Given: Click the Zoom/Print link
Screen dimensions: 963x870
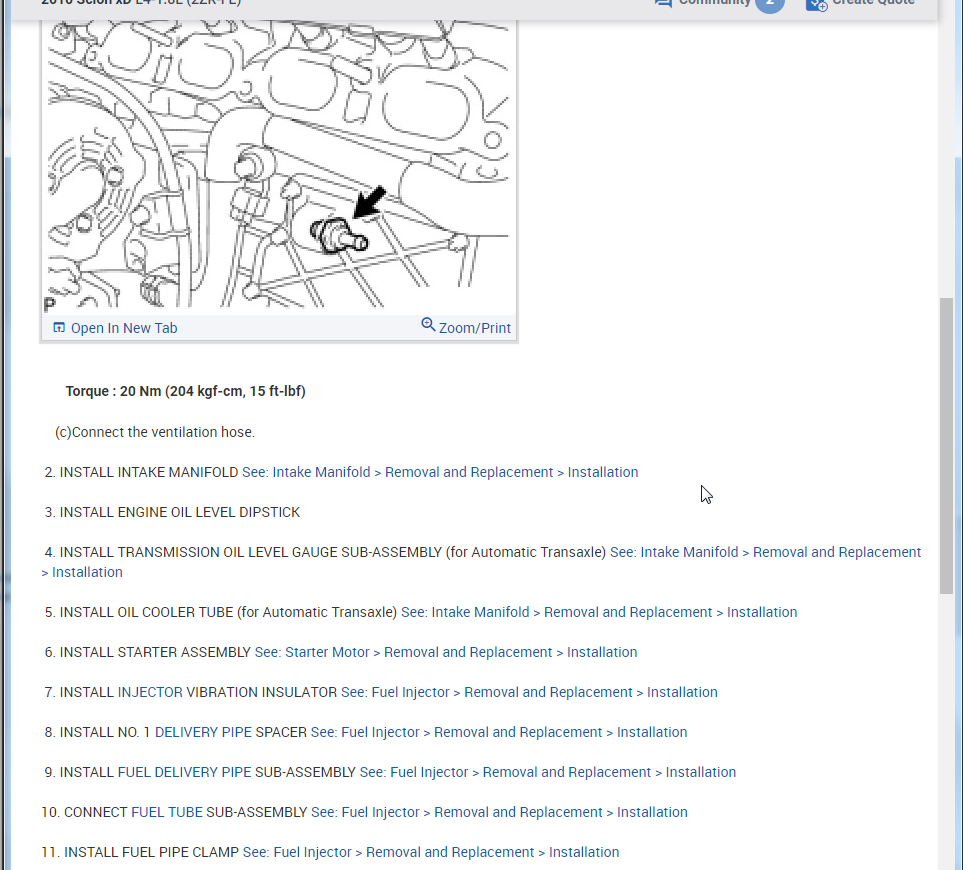Looking at the screenshot, I should tap(475, 328).
